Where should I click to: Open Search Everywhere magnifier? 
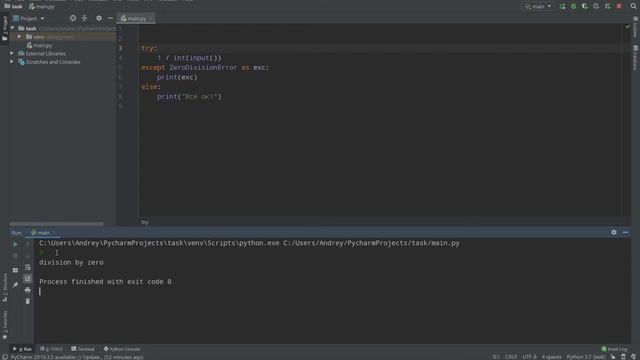[x=633, y=6]
